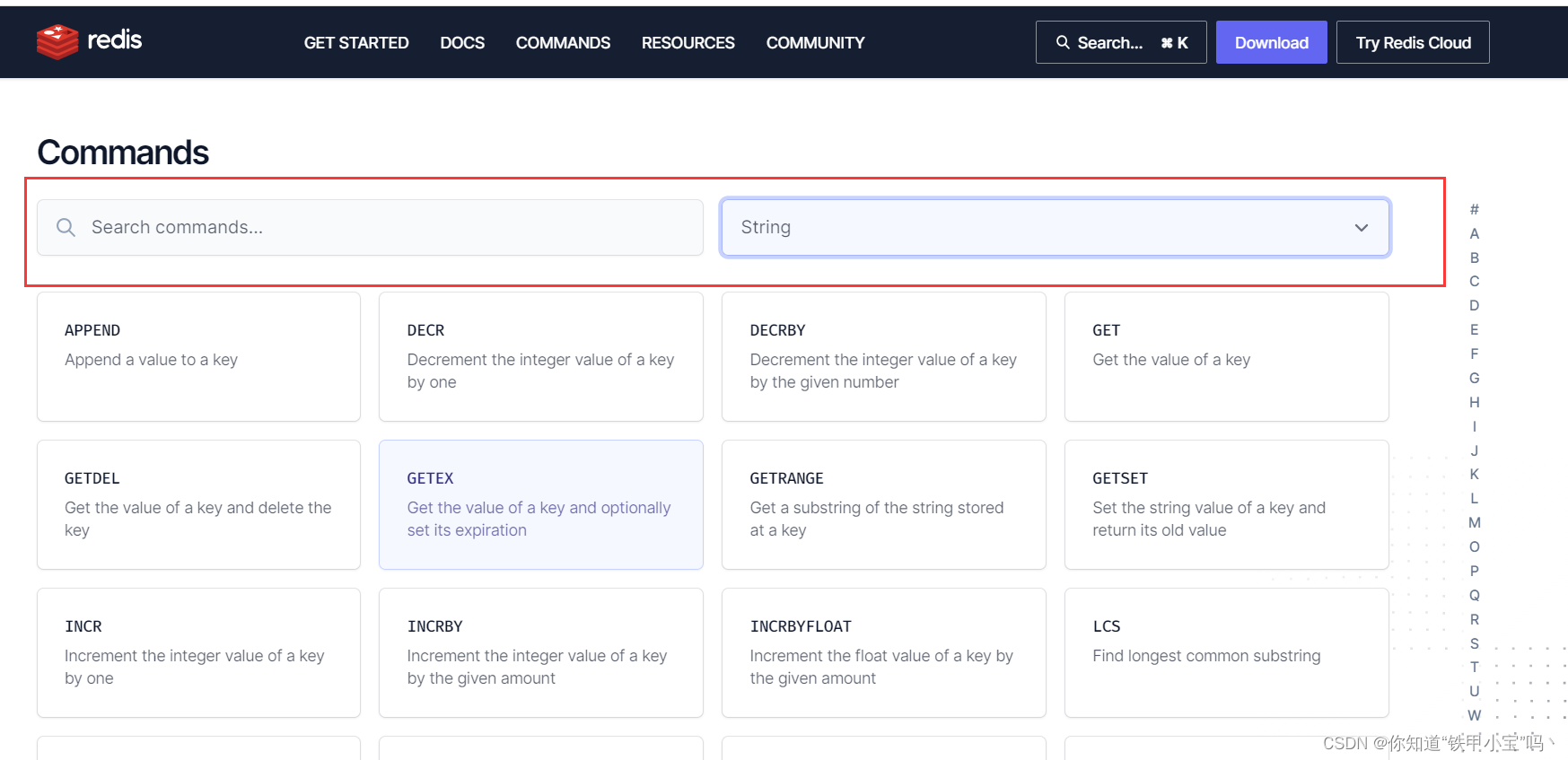The width and height of the screenshot is (1568, 760).
Task: Open the GETRANGE command card
Action: tap(884, 504)
